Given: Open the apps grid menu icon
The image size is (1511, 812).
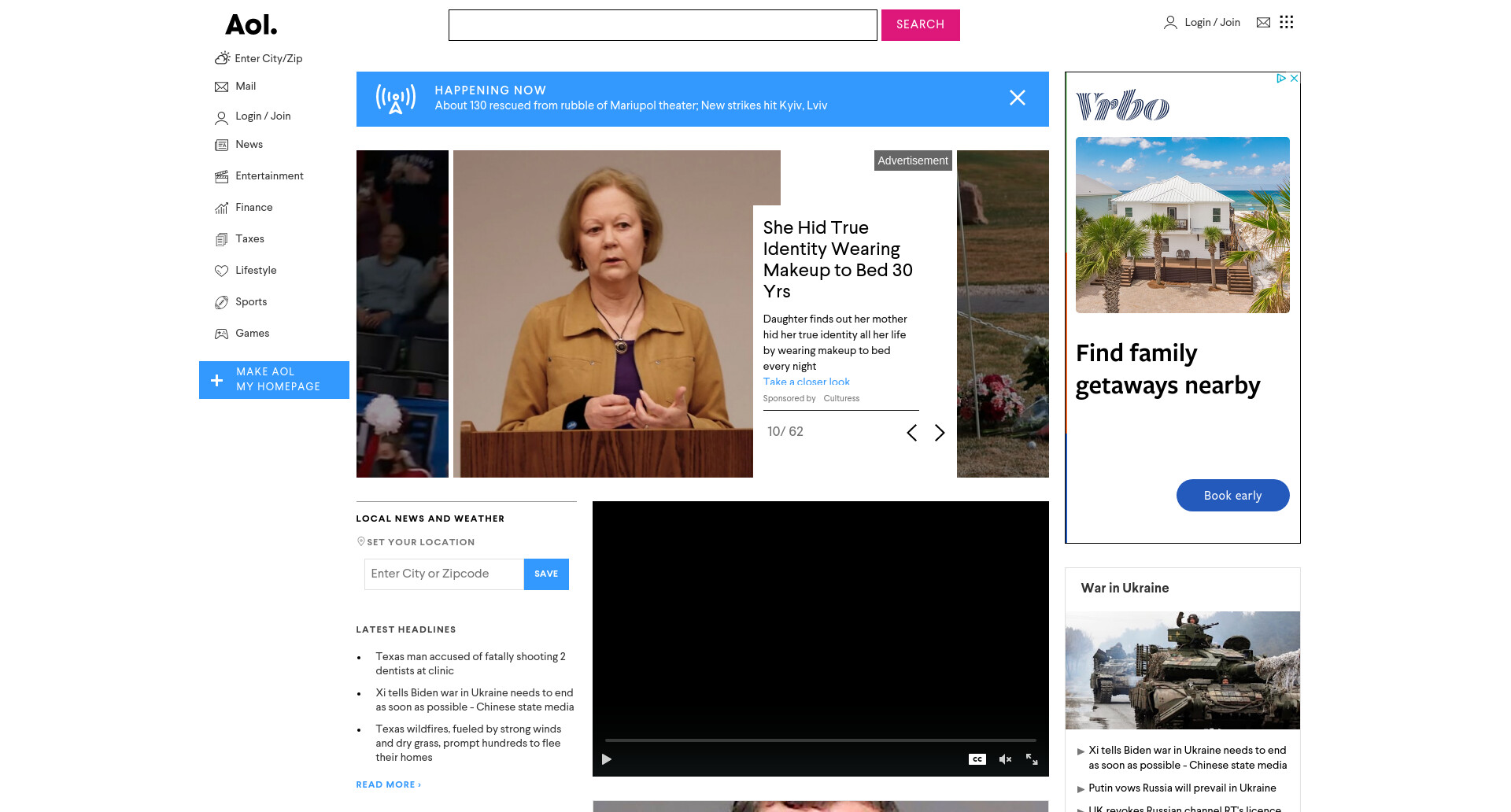Looking at the screenshot, I should point(1287,22).
